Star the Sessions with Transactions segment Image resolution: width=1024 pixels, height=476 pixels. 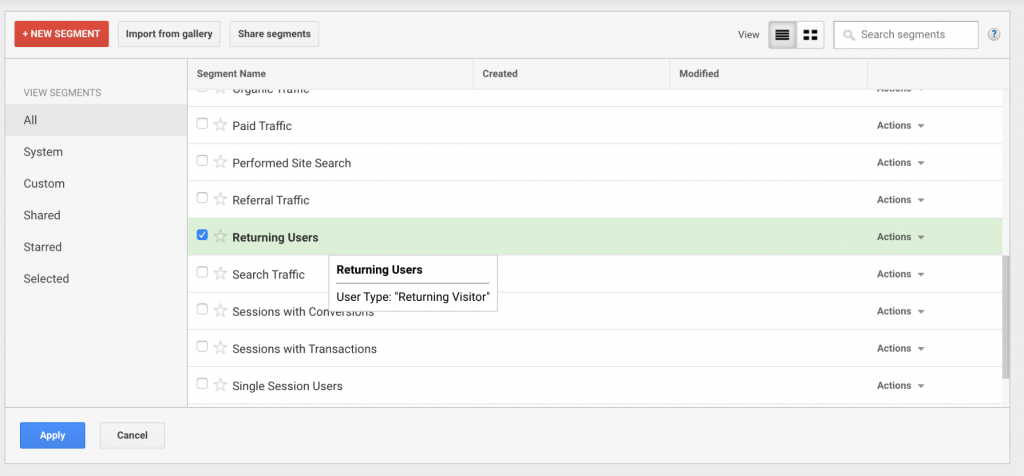[220, 349]
